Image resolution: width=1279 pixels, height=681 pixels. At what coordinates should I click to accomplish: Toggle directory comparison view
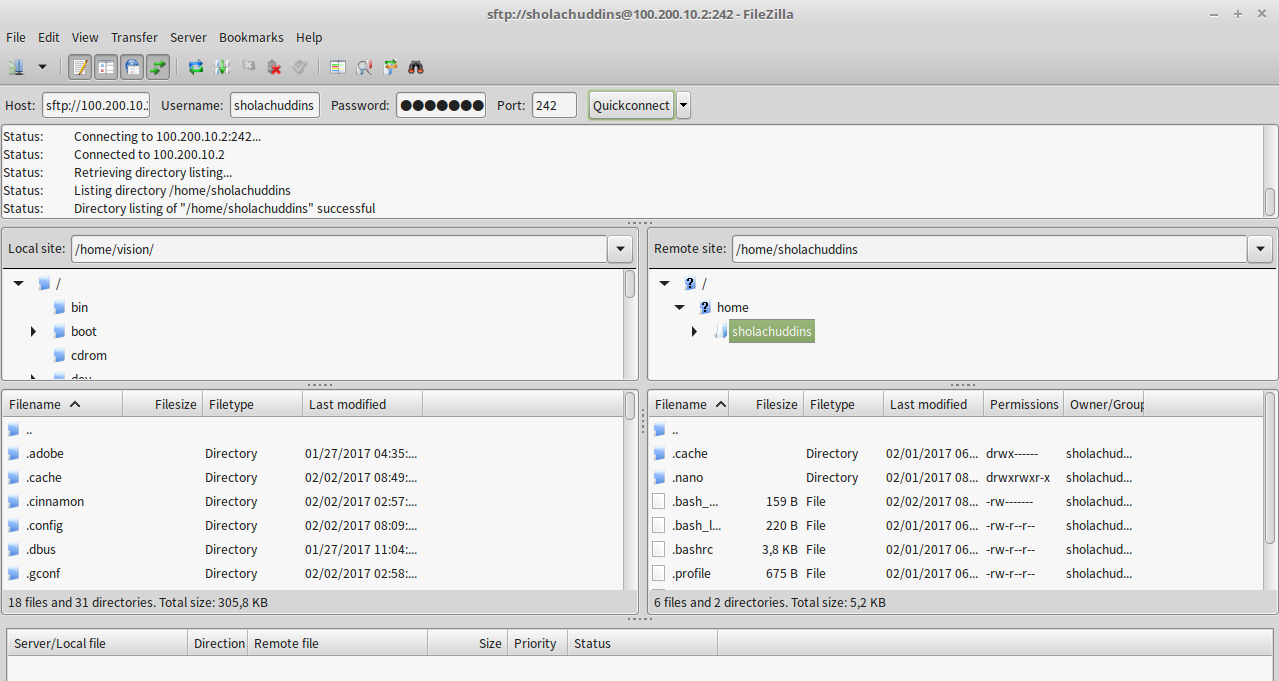[x=337, y=67]
